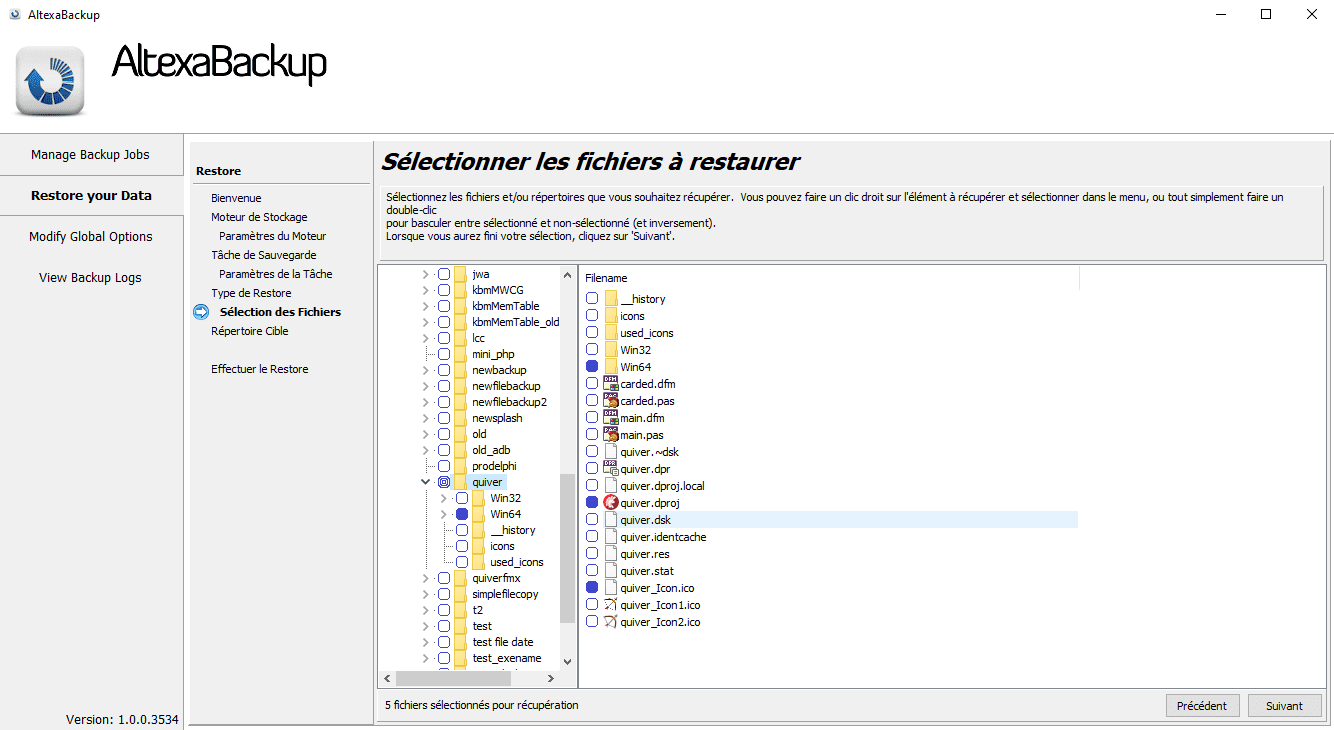Viewport: 1334px width, 730px height.
Task: Click the quiver_Icon2.ico file icon
Action: click(x=610, y=621)
